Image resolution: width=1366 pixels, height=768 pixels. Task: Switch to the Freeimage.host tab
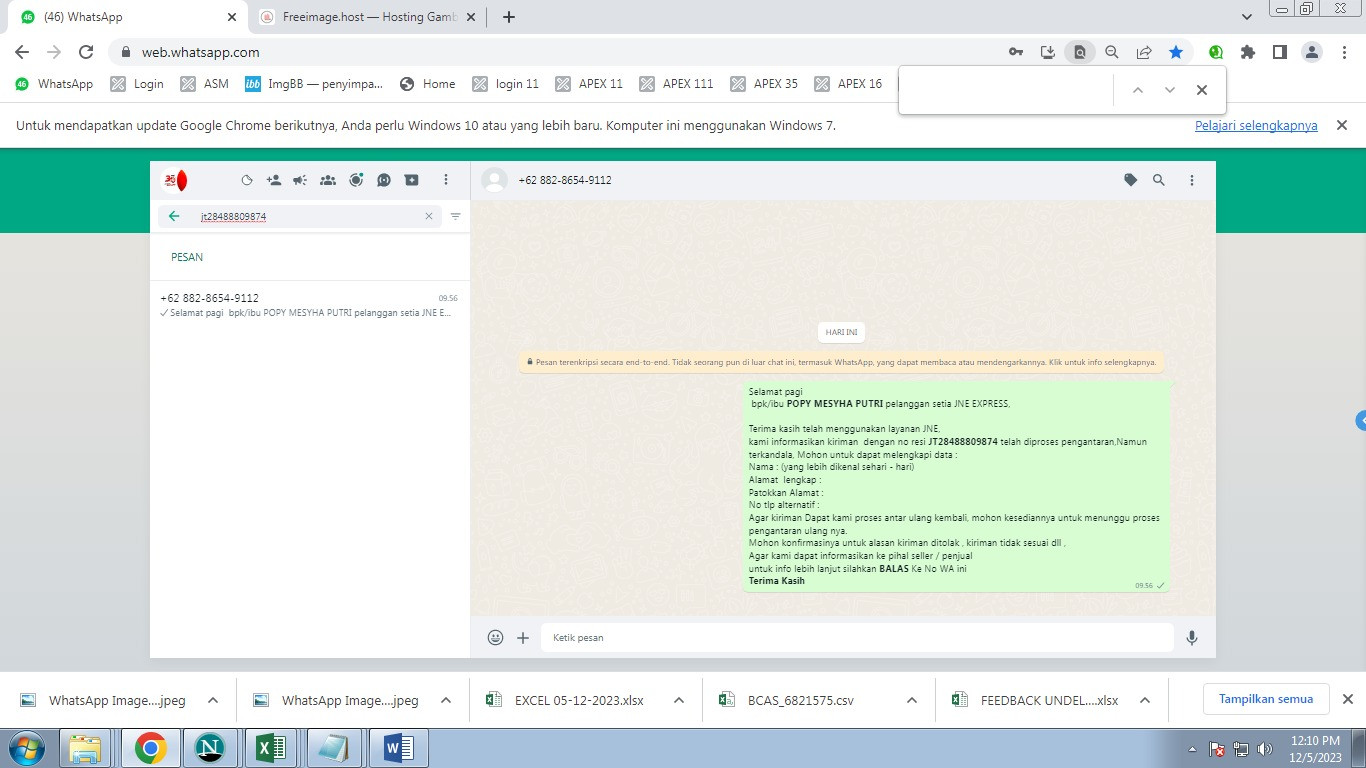tap(366, 17)
